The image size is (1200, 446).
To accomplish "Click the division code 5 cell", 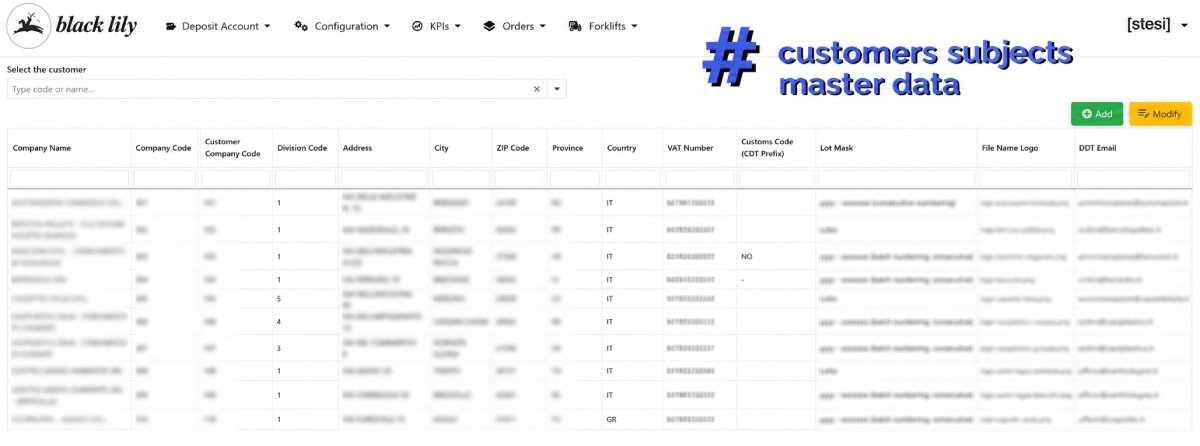I will (x=305, y=298).
